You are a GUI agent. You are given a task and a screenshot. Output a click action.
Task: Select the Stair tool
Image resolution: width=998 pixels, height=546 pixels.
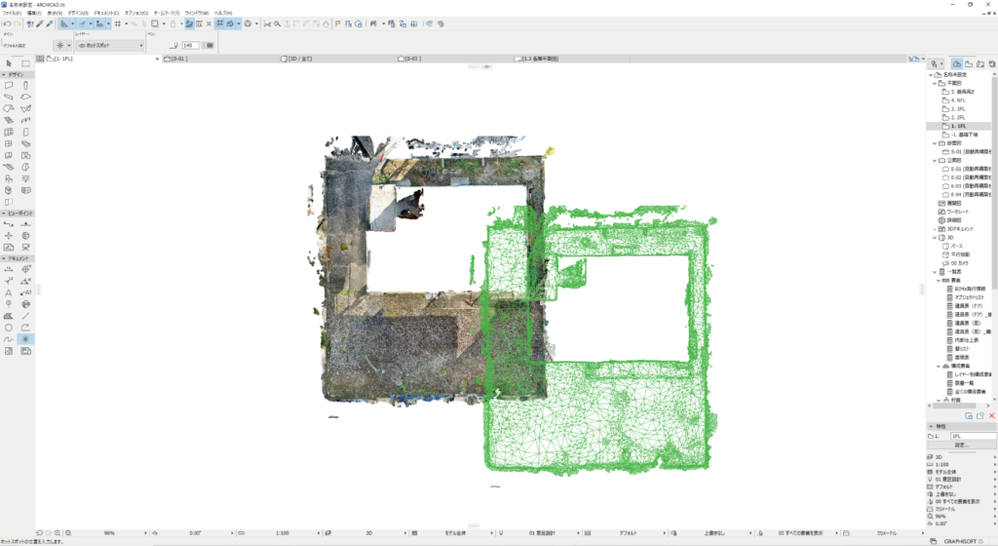(x=9, y=120)
